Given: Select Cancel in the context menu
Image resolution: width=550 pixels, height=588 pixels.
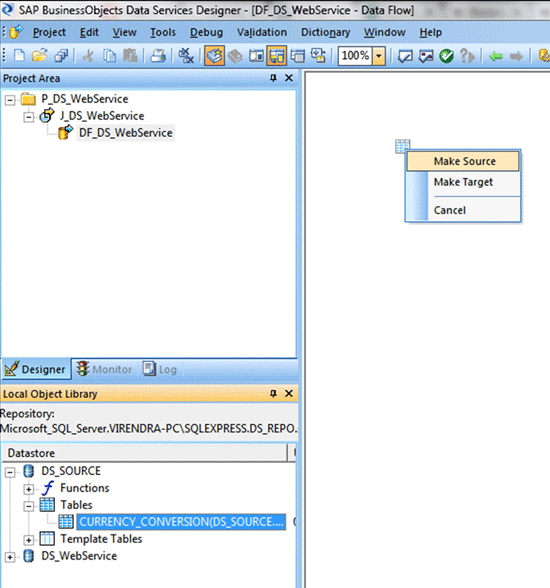Looking at the screenshot, I should [x=450, y=210].
